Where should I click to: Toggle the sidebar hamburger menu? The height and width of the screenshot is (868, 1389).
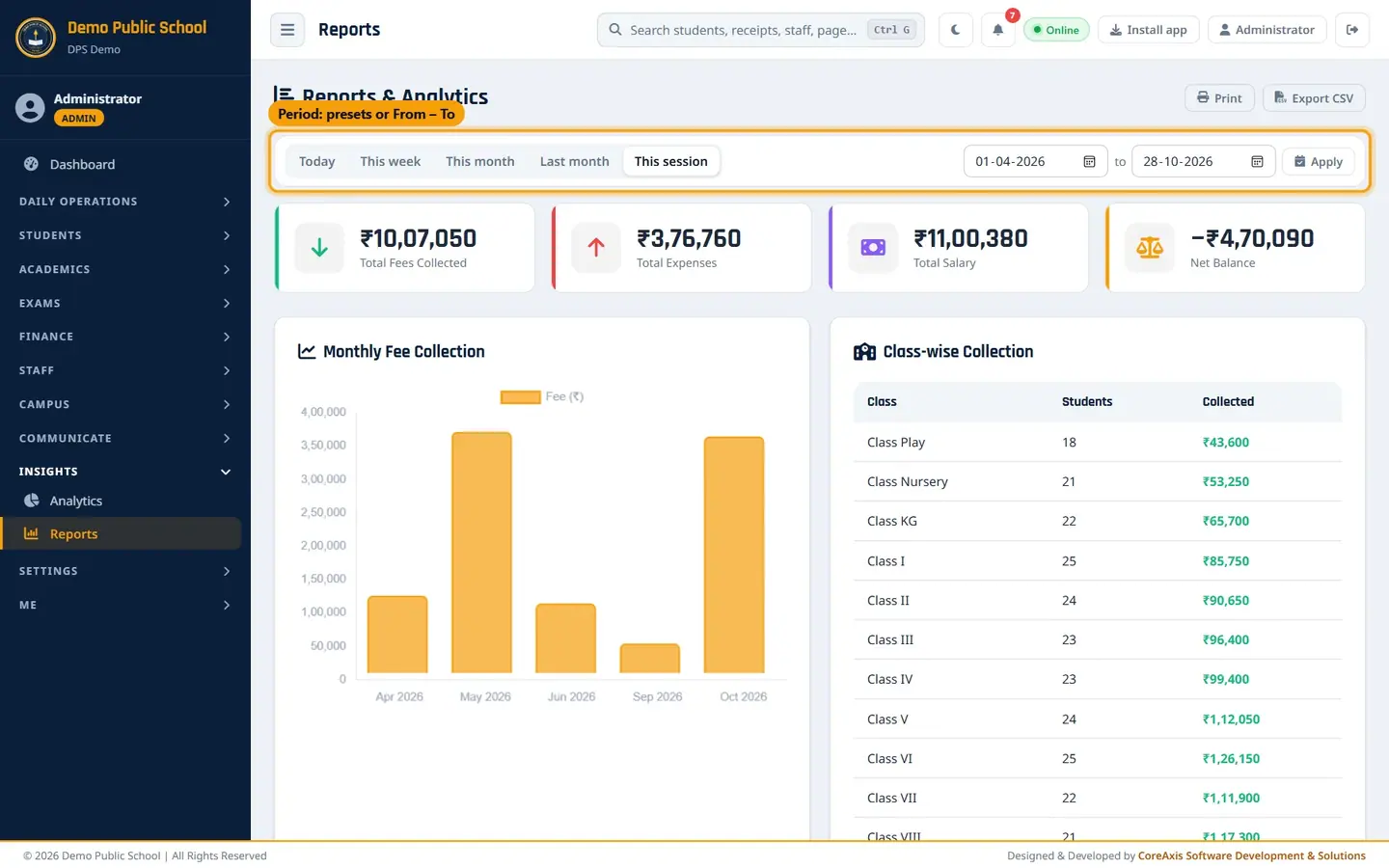tap(287, 30)
